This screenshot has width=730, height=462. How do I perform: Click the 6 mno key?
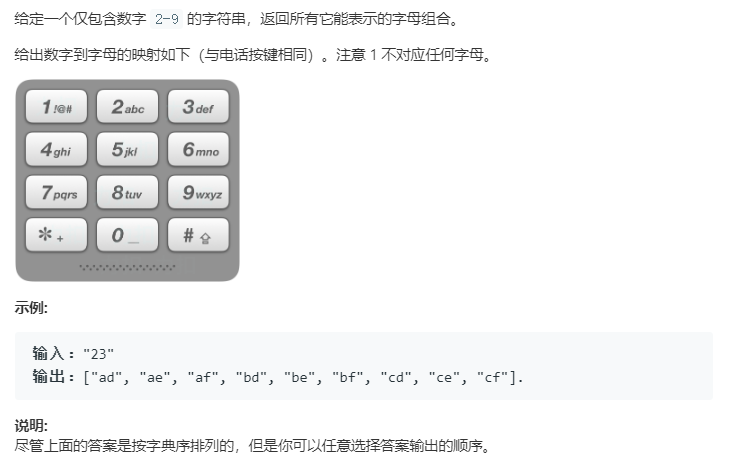coord(198,149)
